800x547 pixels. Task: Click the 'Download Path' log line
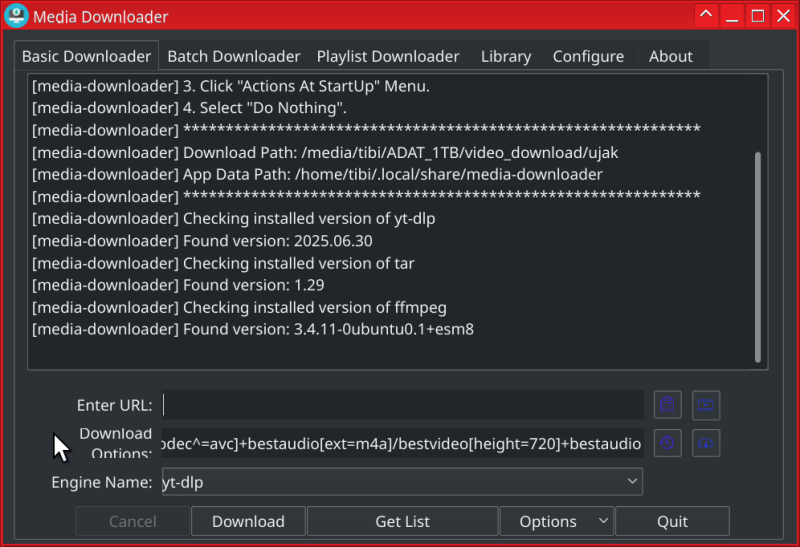325,153
